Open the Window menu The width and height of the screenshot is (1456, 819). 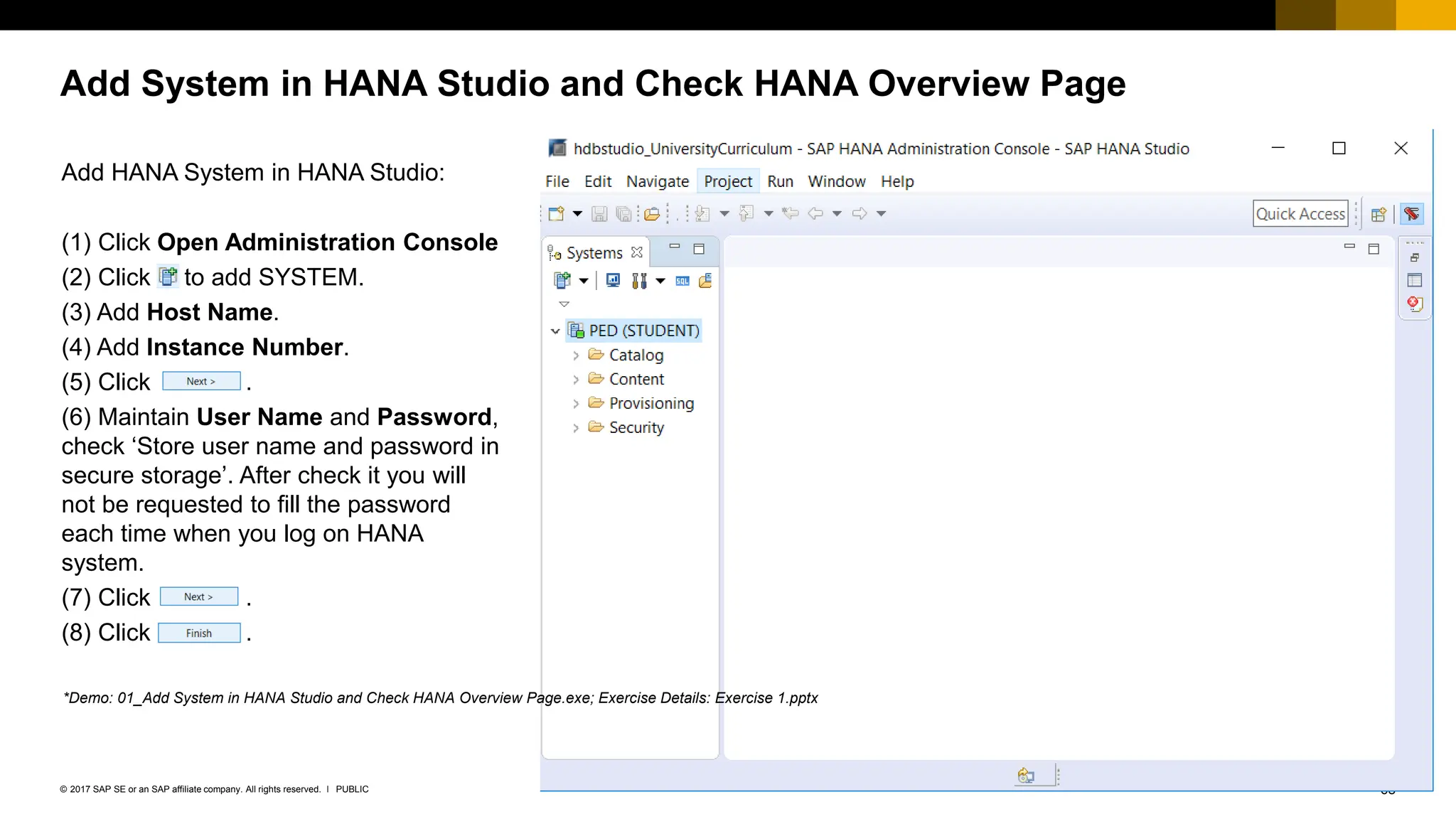pos(837,181)
